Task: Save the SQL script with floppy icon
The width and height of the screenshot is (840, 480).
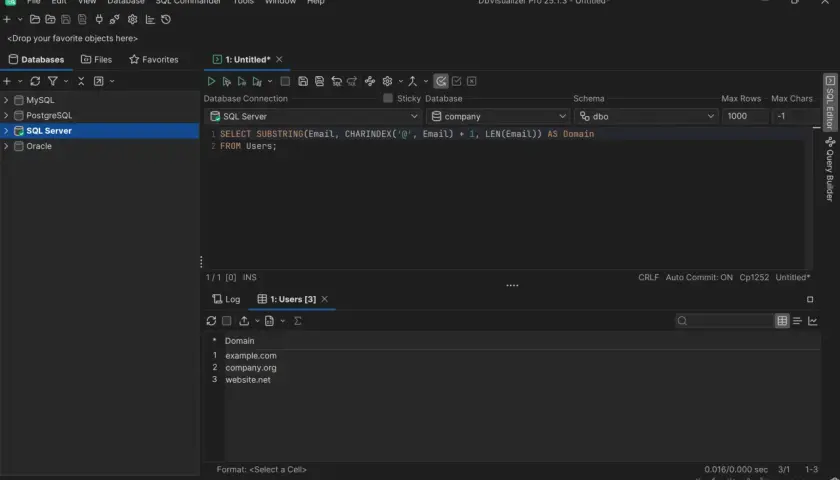Action: [x=303, y=81]
